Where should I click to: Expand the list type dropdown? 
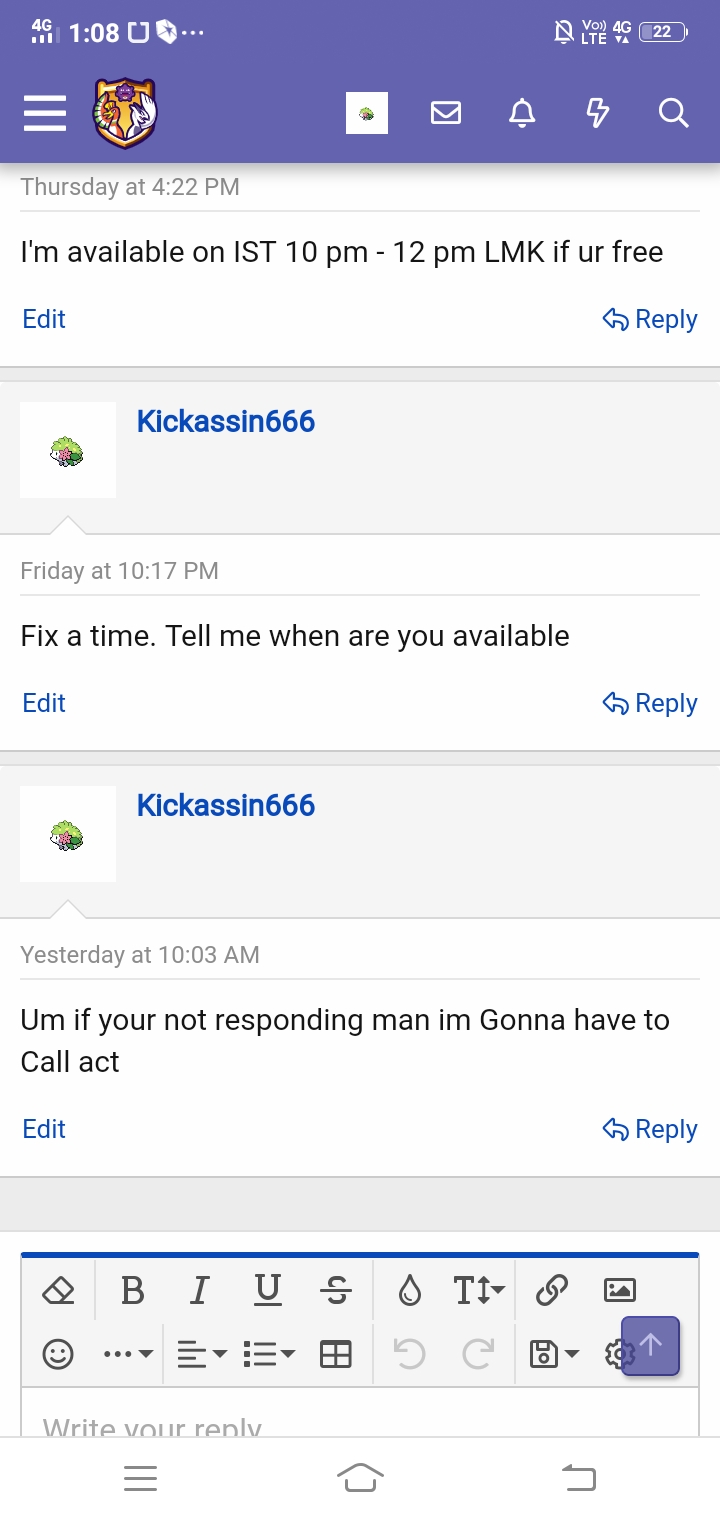(269, 1354)
